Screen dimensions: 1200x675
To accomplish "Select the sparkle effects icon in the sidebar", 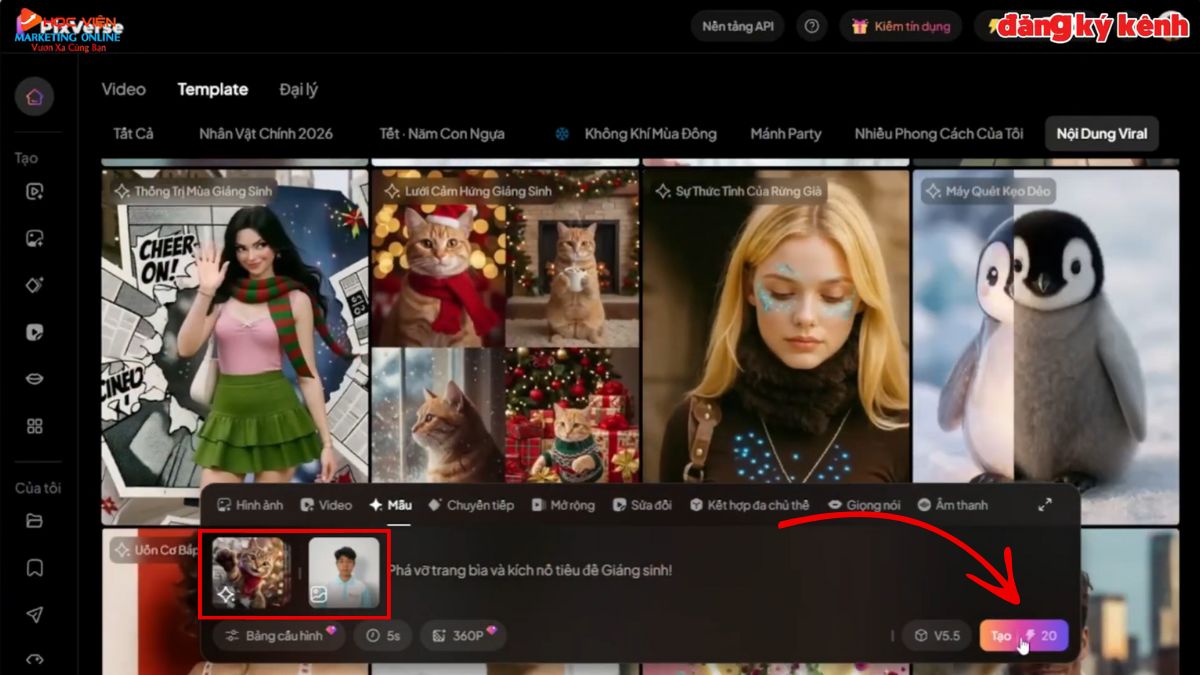I will tap(35, 285).
